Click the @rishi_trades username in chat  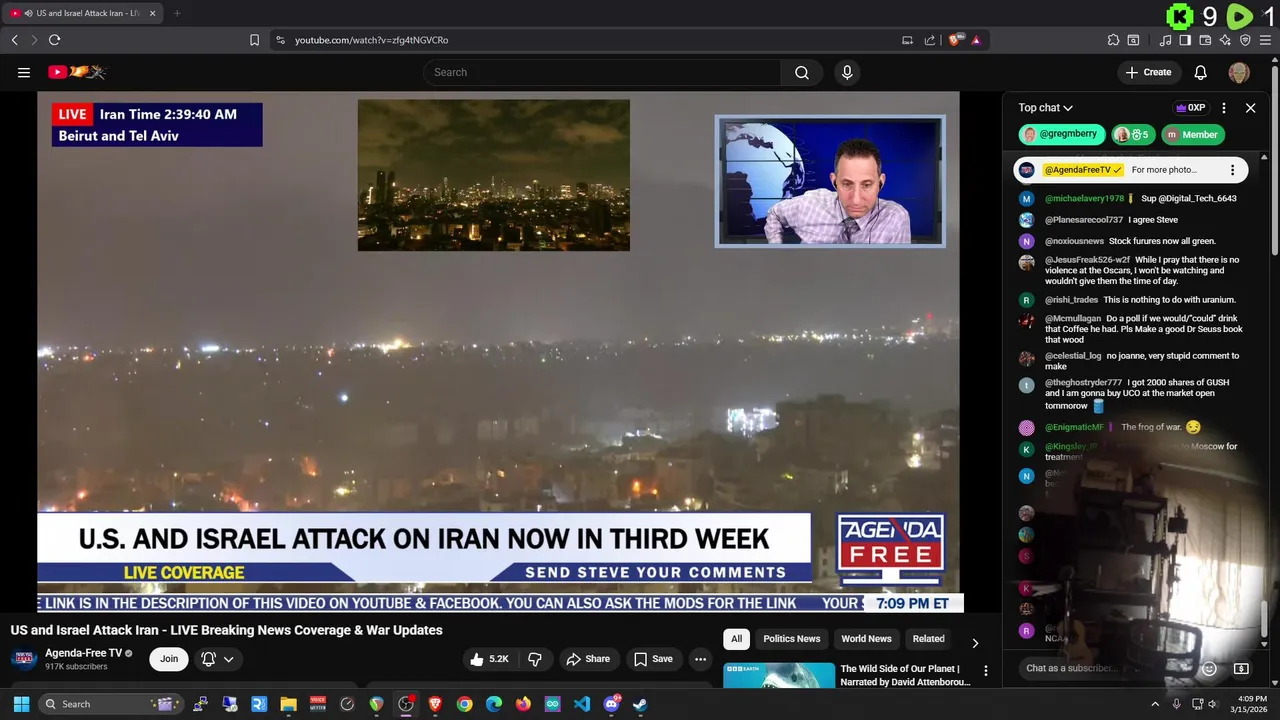1071,300
